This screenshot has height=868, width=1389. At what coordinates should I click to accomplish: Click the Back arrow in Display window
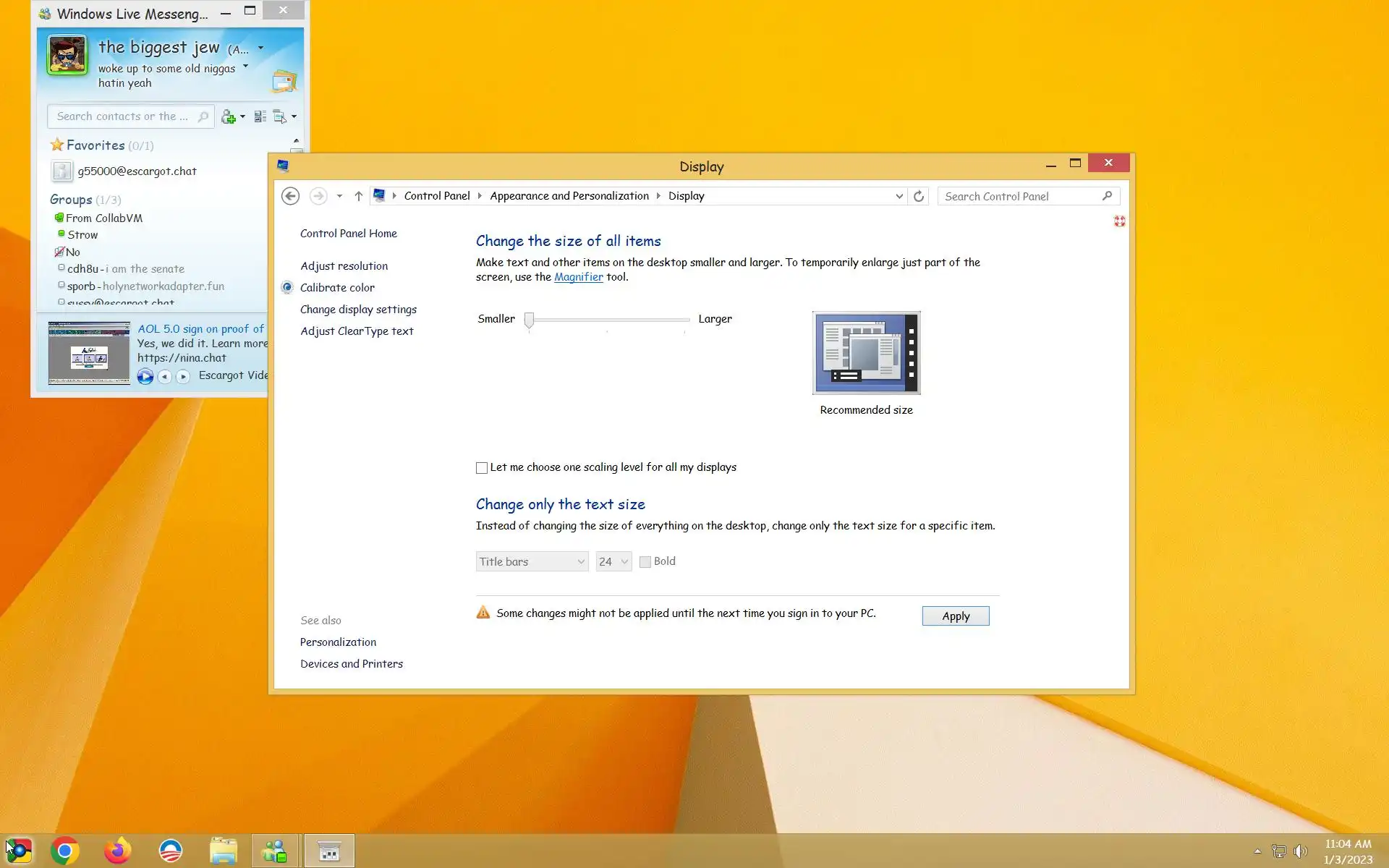pos(290,196)
